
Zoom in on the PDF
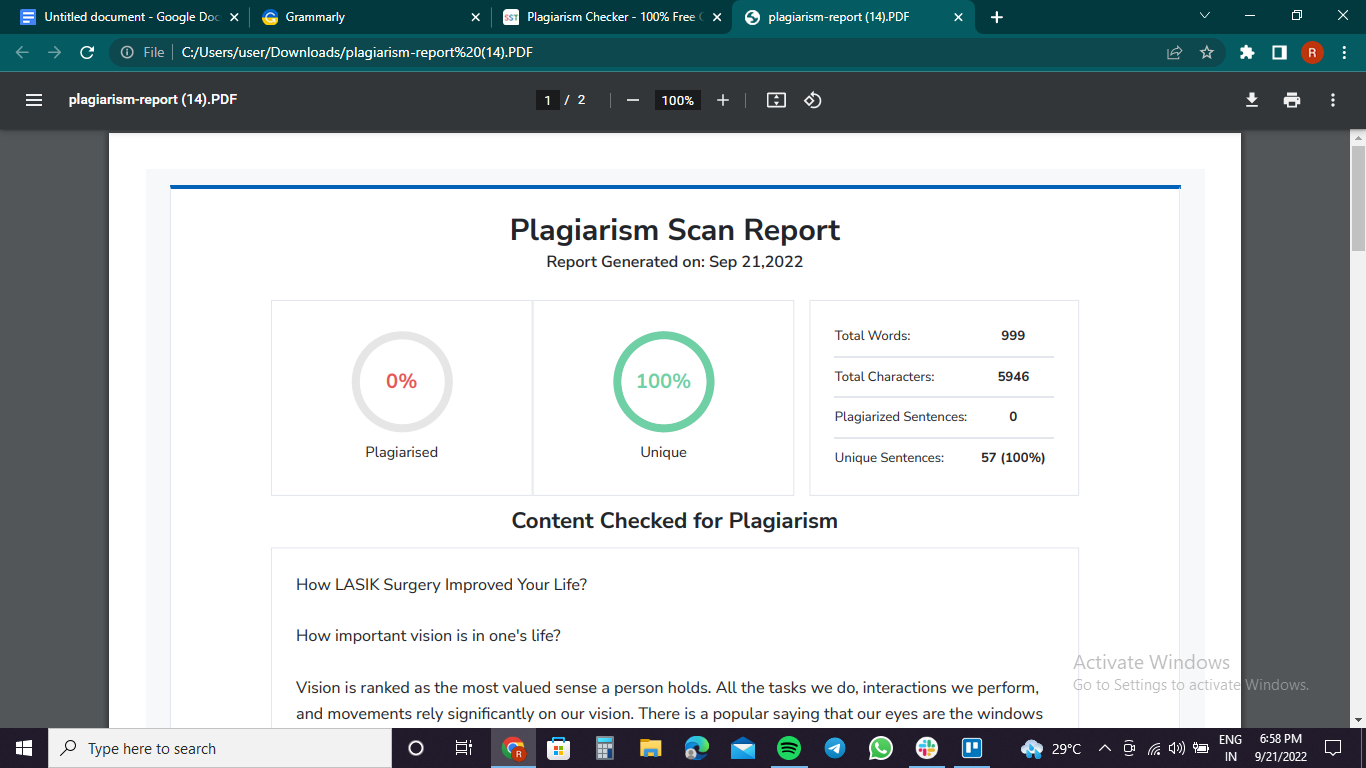[723, 100]
